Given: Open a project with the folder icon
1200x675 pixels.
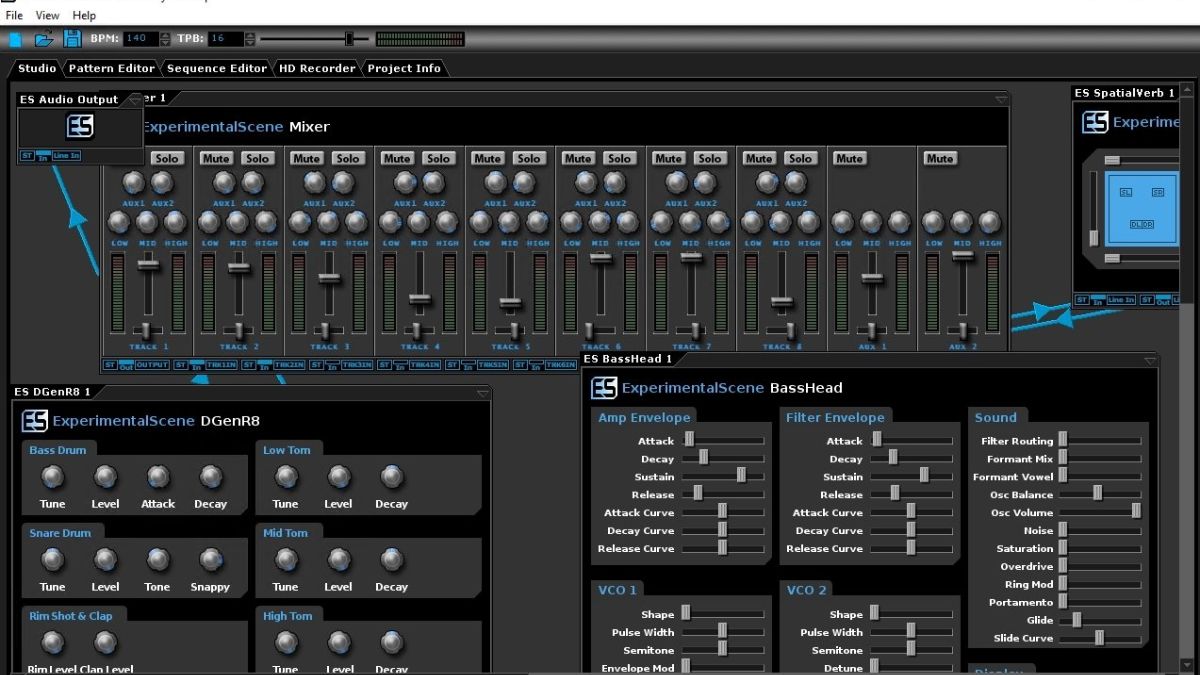Looking at the screenshot, I should point(44,39).
